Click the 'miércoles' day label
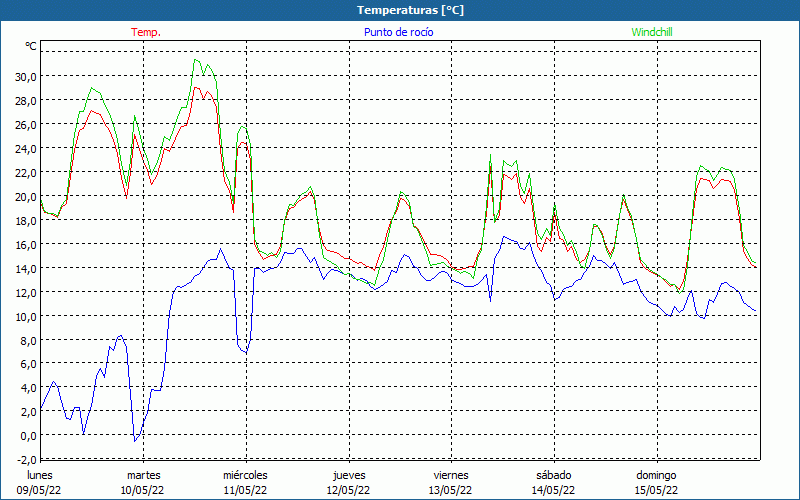The width and height of the screenshot is (800, 500). pyautogui.click(x=245, y=475)
